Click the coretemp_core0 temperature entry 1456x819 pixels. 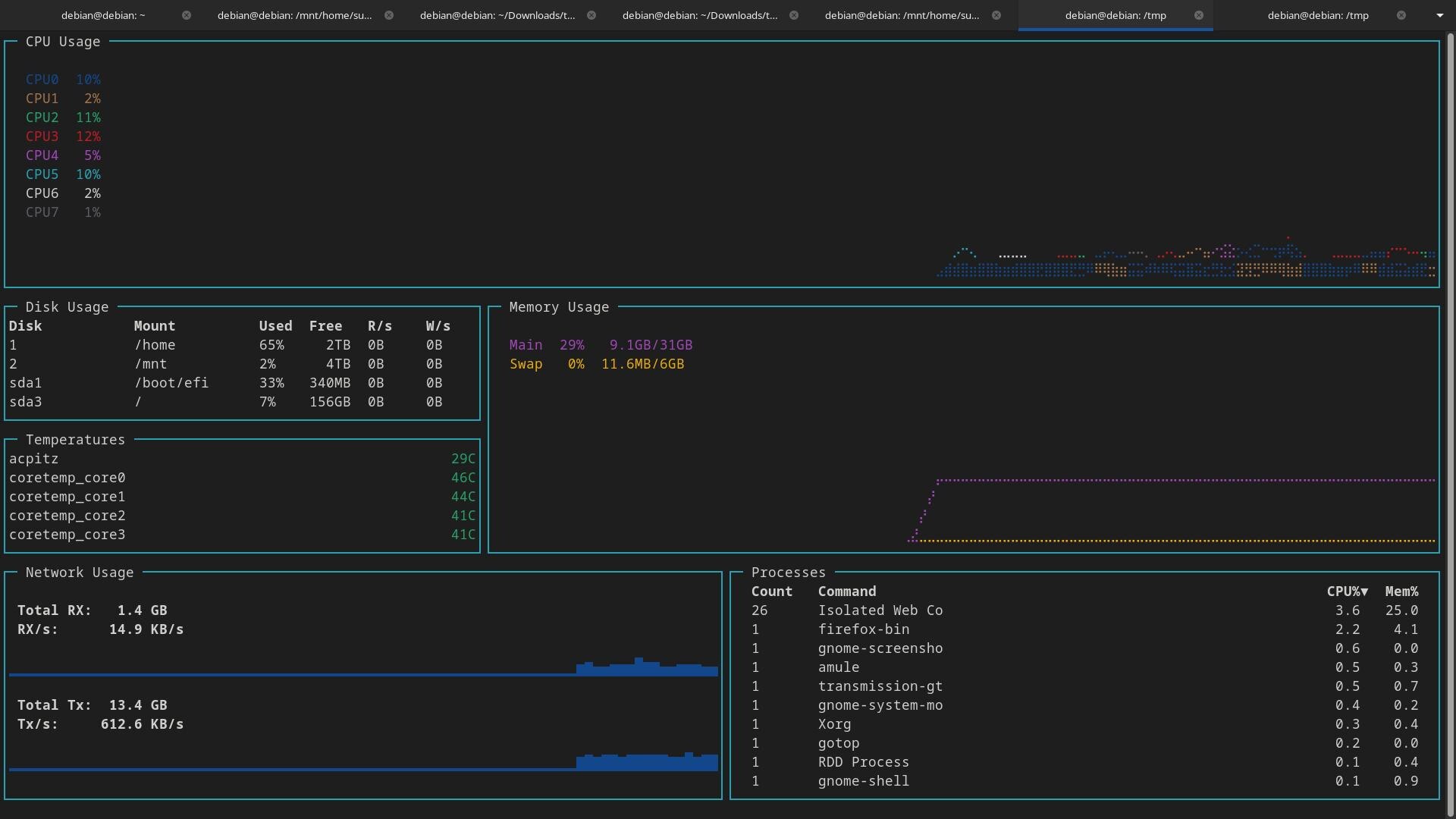point(67,478)
